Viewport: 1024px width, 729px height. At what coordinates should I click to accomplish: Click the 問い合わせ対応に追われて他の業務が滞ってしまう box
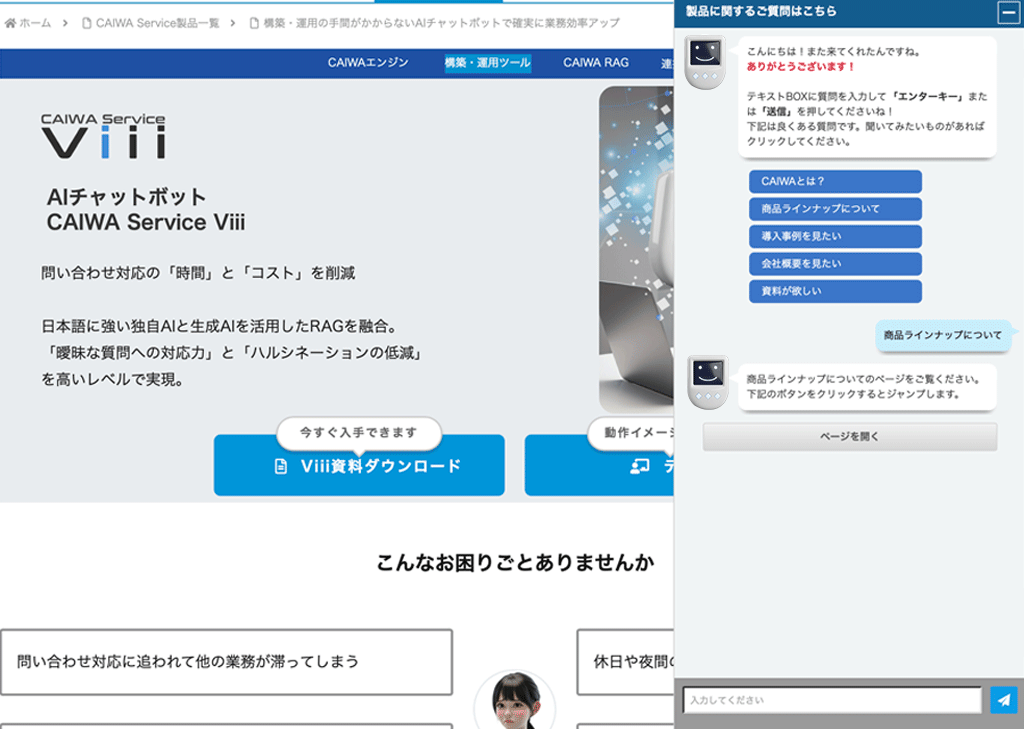coord(226,662)
